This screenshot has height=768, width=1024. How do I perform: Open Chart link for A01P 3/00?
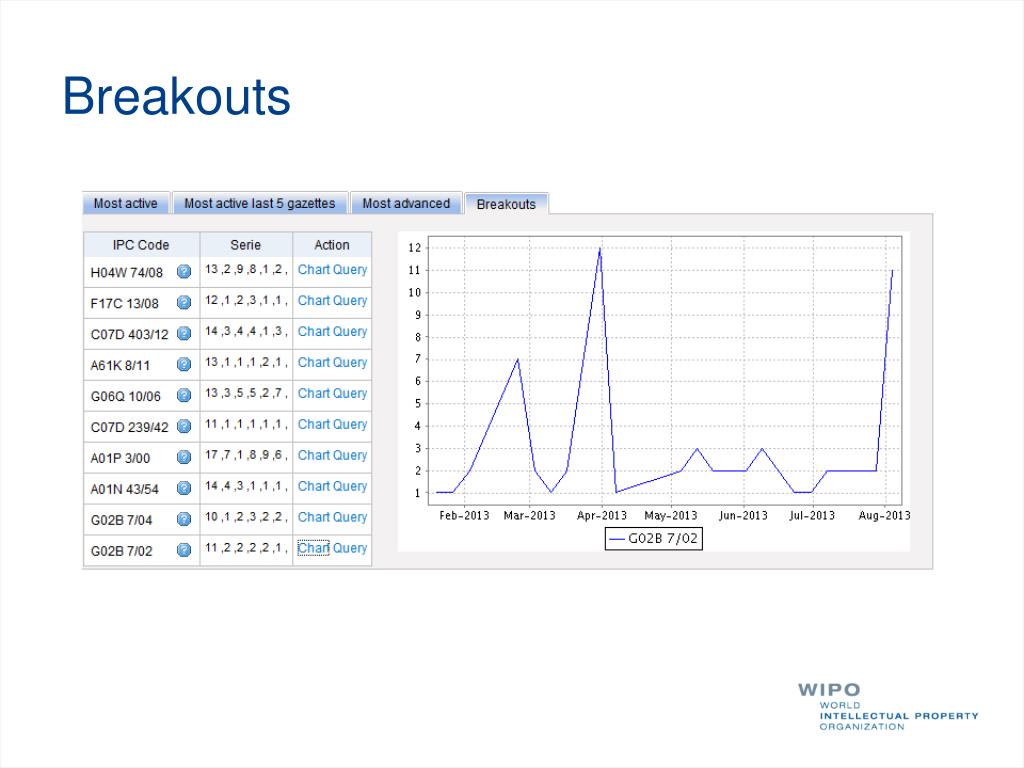[313, 455]
